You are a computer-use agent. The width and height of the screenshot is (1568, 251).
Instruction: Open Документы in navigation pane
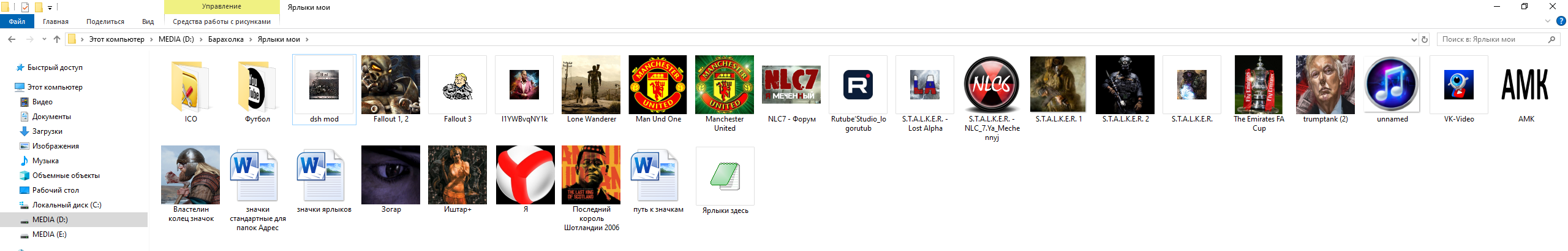click(51, 117)
